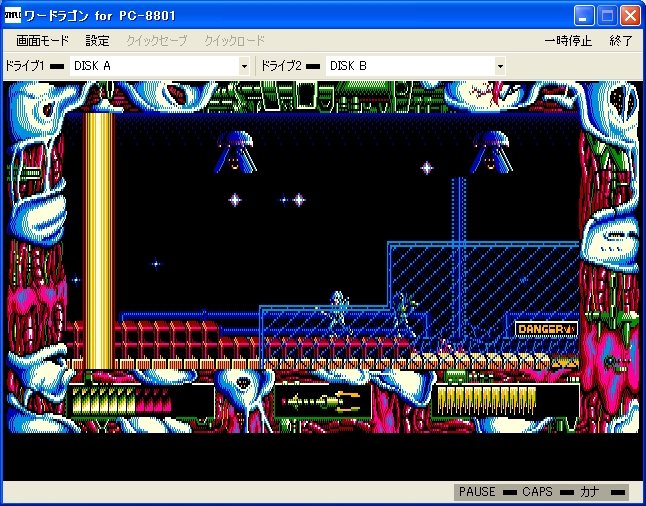Click the green humanoid enemy beside the player
The image size is (646, 506).
pyautogui.click(x=404, y=315)
